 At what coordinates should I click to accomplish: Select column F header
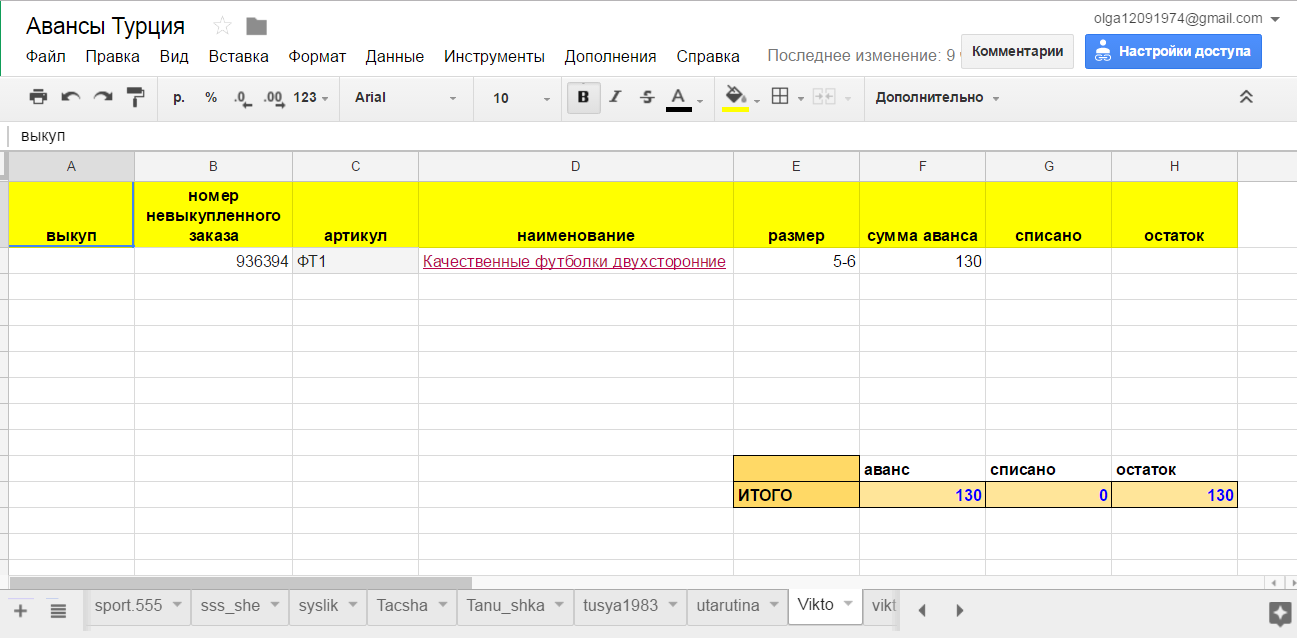pos(922,167)
